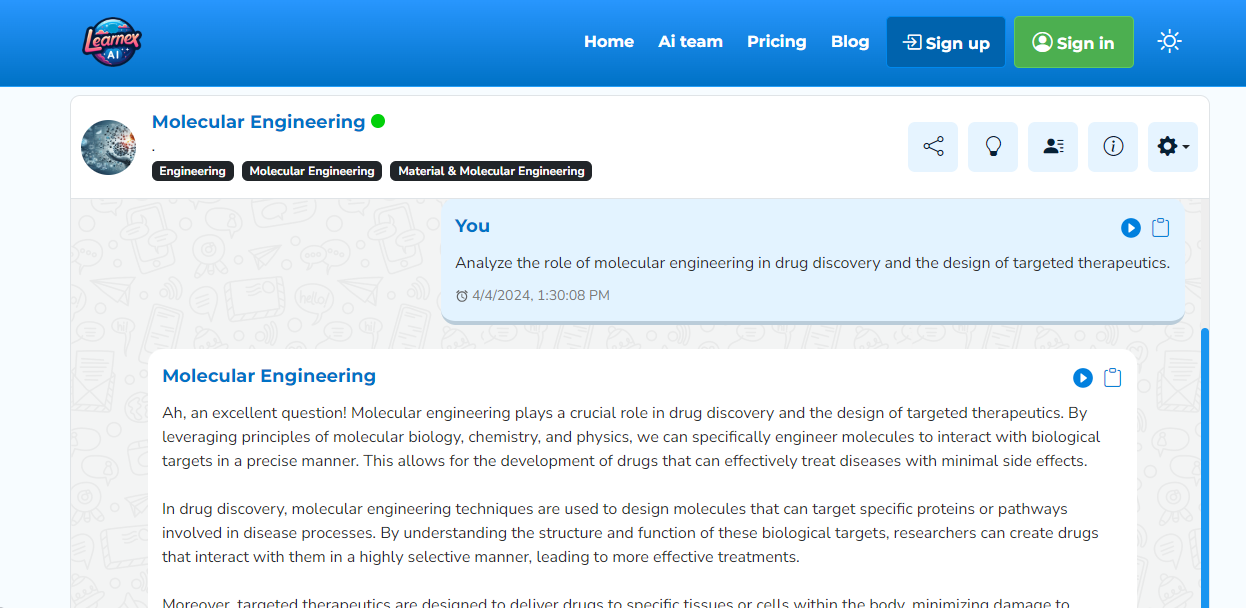The height and width of the screenshot is (608, 1246).
Task: Click the share icon button
Action: pyautogui.click(x=933, y=147)
